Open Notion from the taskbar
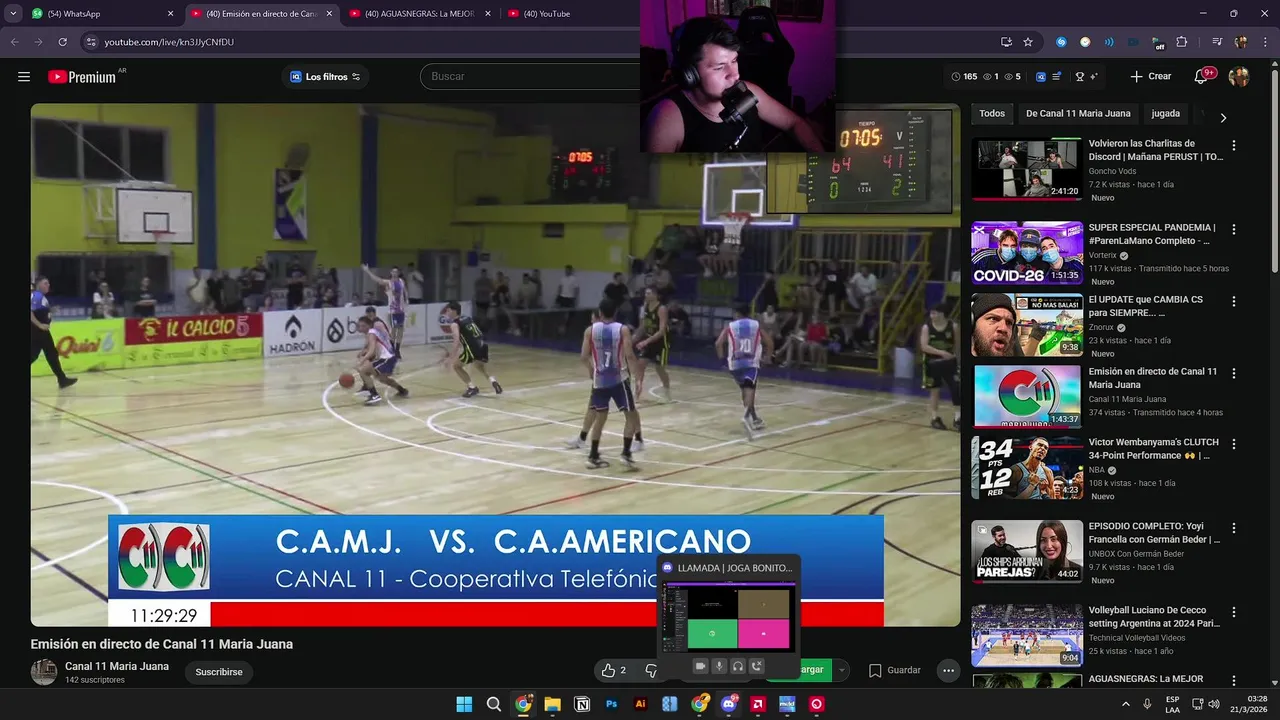 point(582,704)
